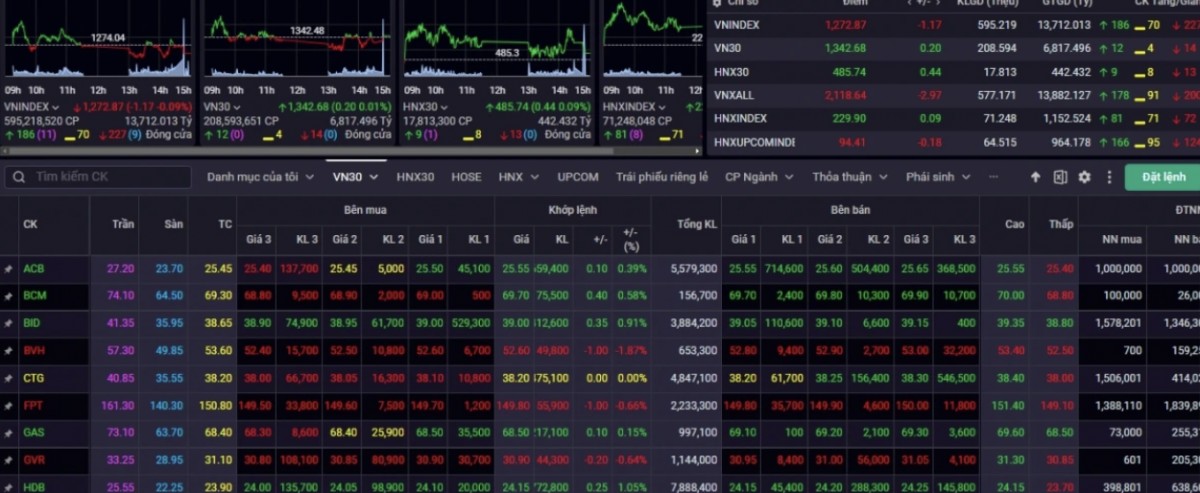Screen dimensions: 1200x493
Task: Click the Đặt lệnh button
Action: pos(1161,177)
